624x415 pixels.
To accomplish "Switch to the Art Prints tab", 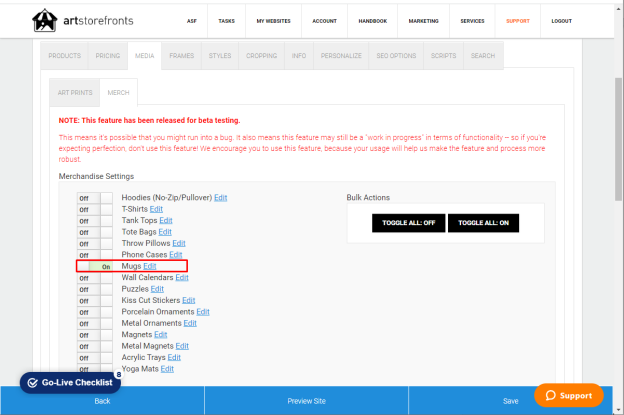I will point(75,93).
